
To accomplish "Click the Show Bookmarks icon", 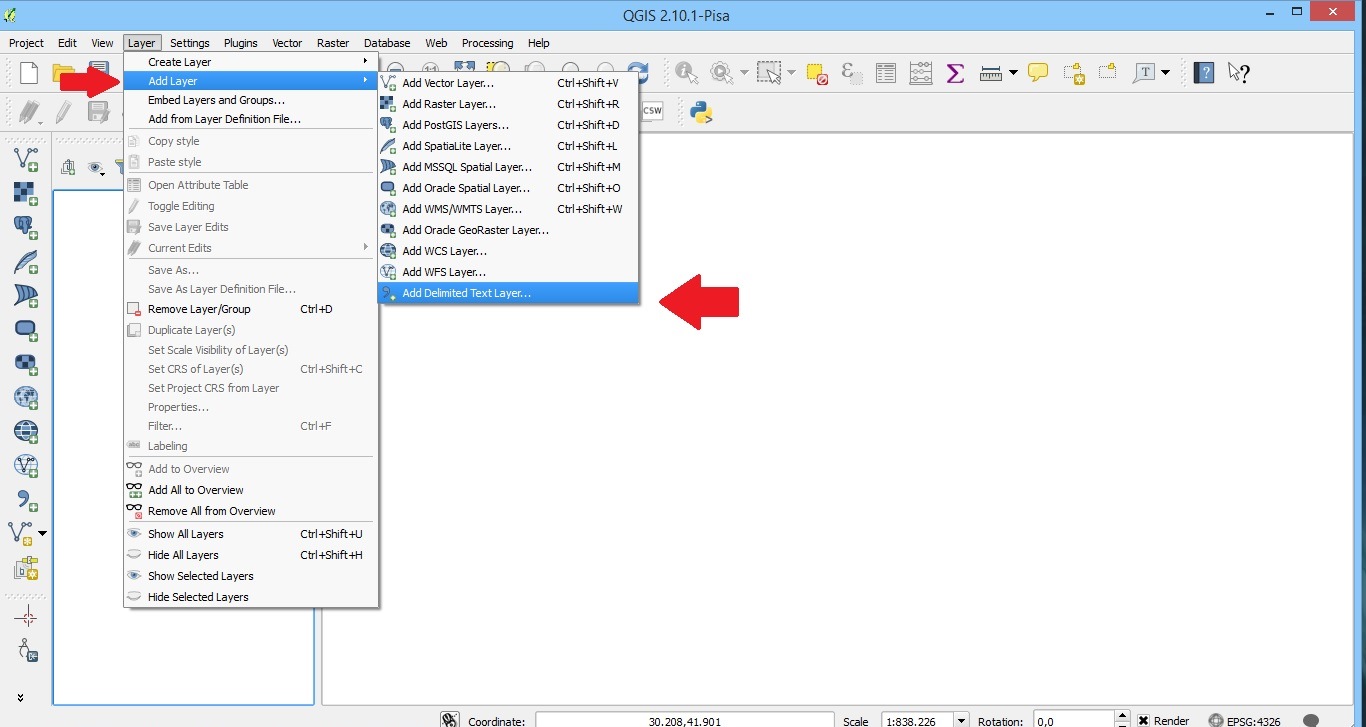I will pos(1107,73).
